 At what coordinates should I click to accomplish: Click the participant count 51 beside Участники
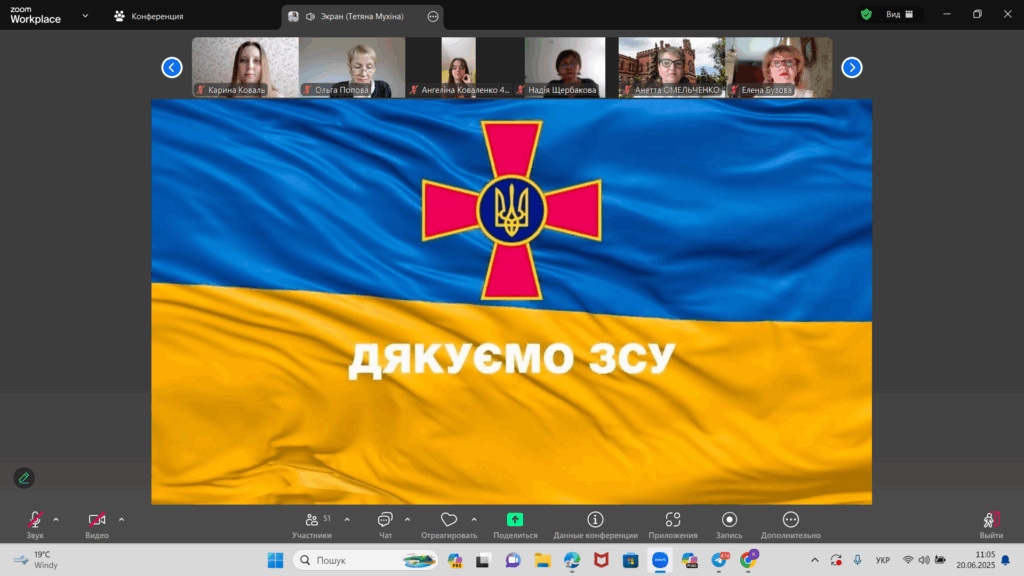[x=327, y=519]
